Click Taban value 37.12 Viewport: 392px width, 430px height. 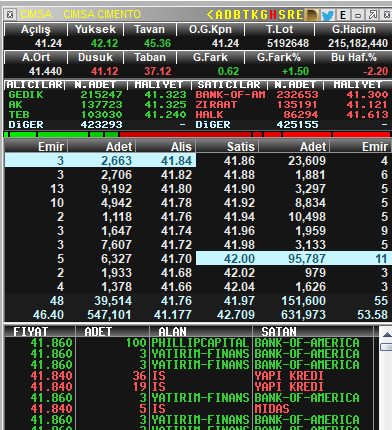point(158,71)
